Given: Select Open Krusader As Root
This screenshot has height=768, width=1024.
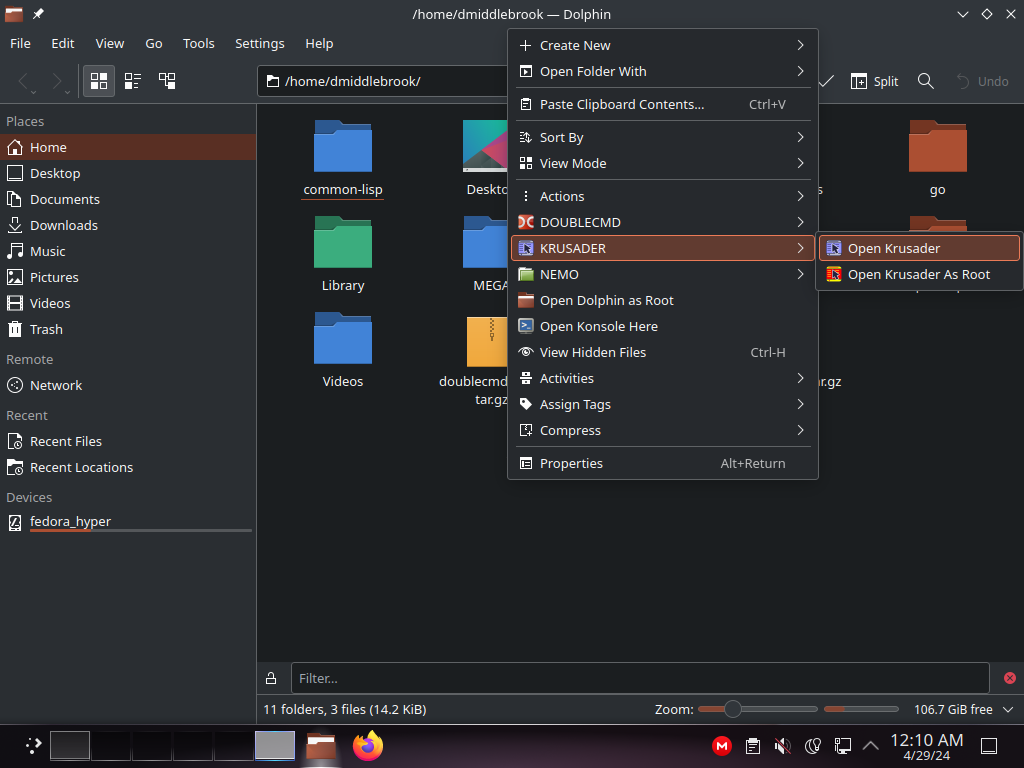Looking at the screenshot, I should (919, 274).
